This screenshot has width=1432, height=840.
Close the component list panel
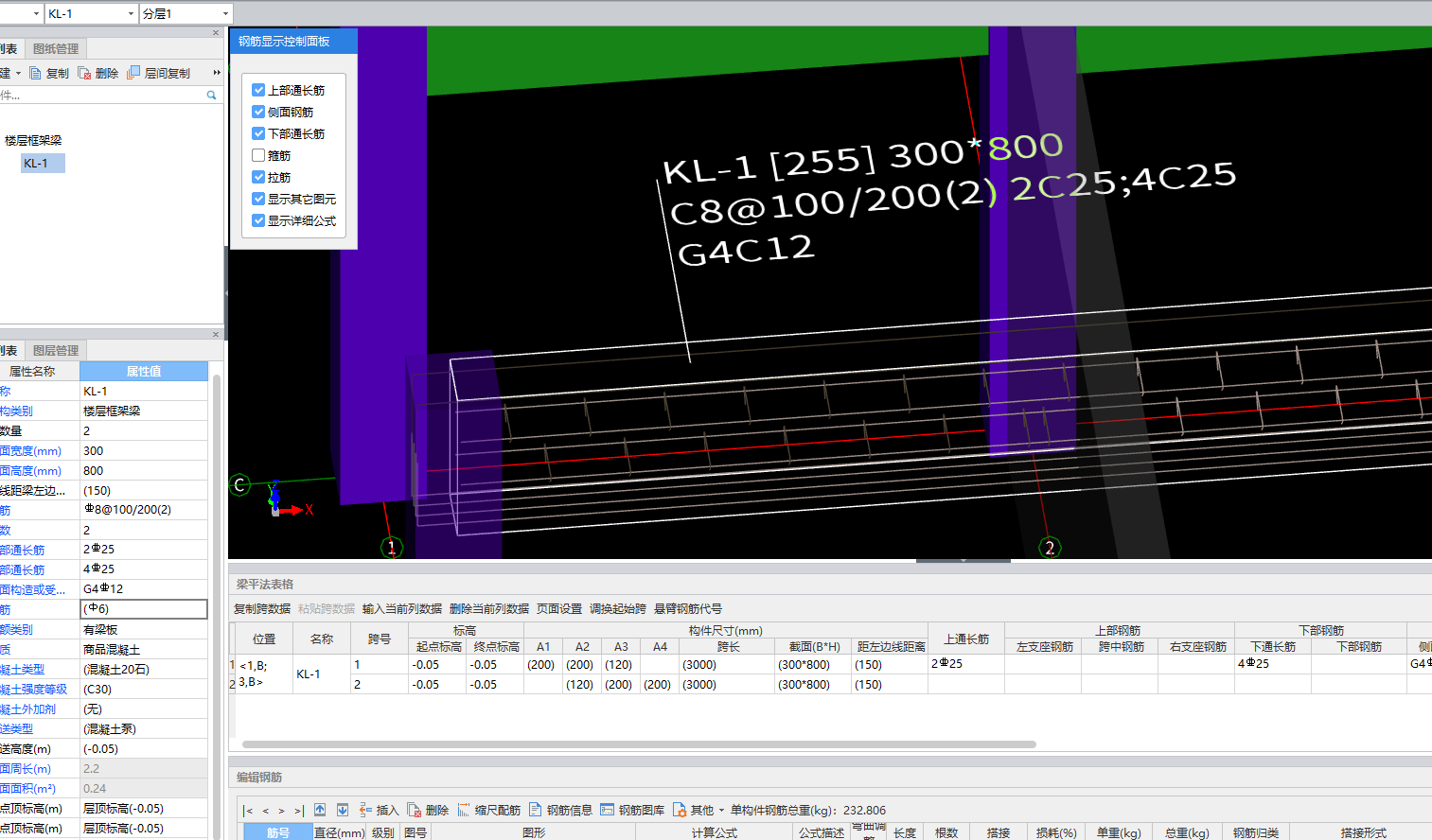[x=216, y=32]
